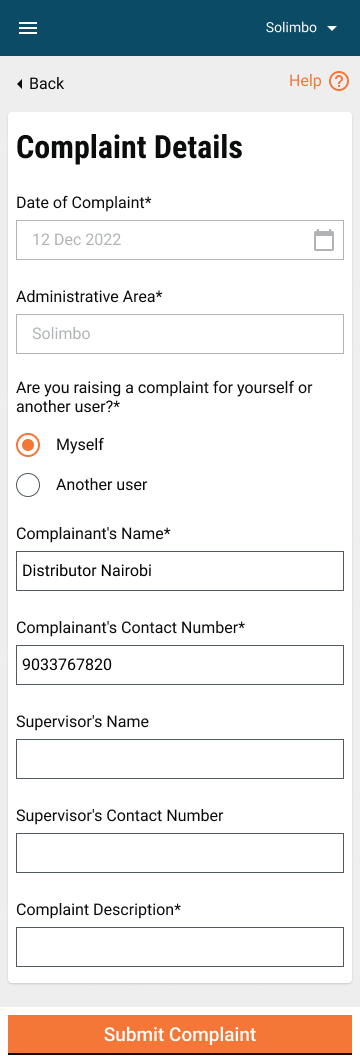Open the hamburger navigation menu

coord(28,28)
